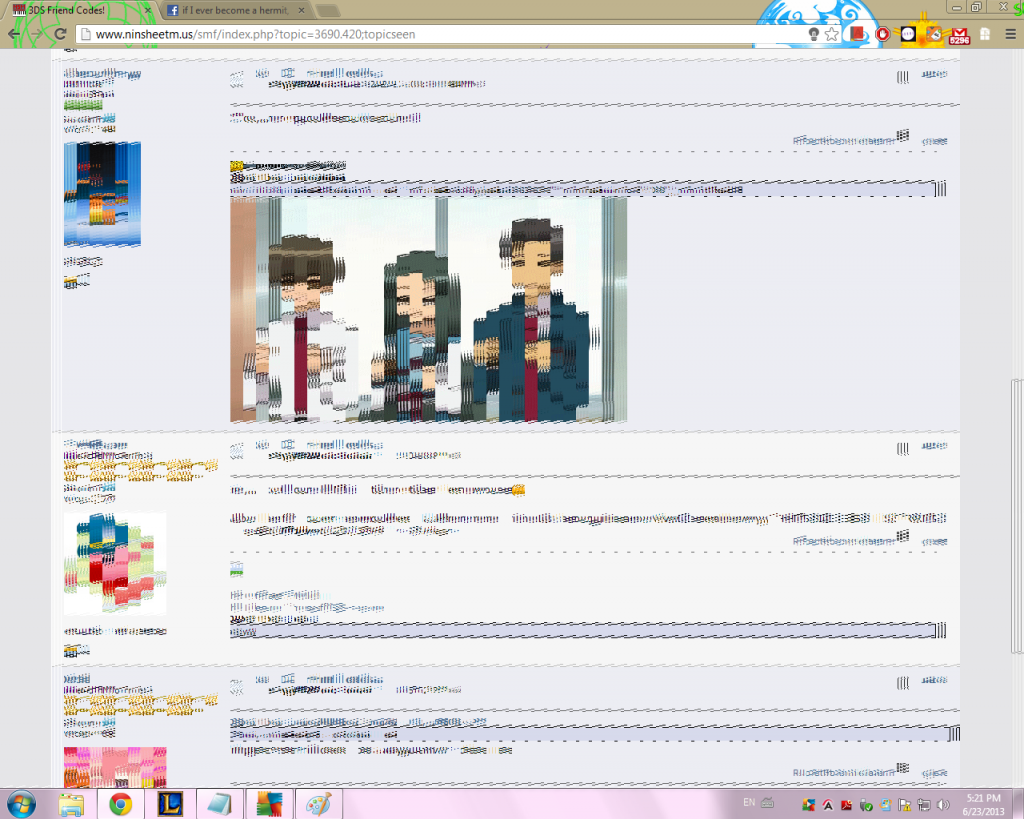The image size is (1024, 819).
Task: Bookmark this page with the star
Action: click(831, 34)
